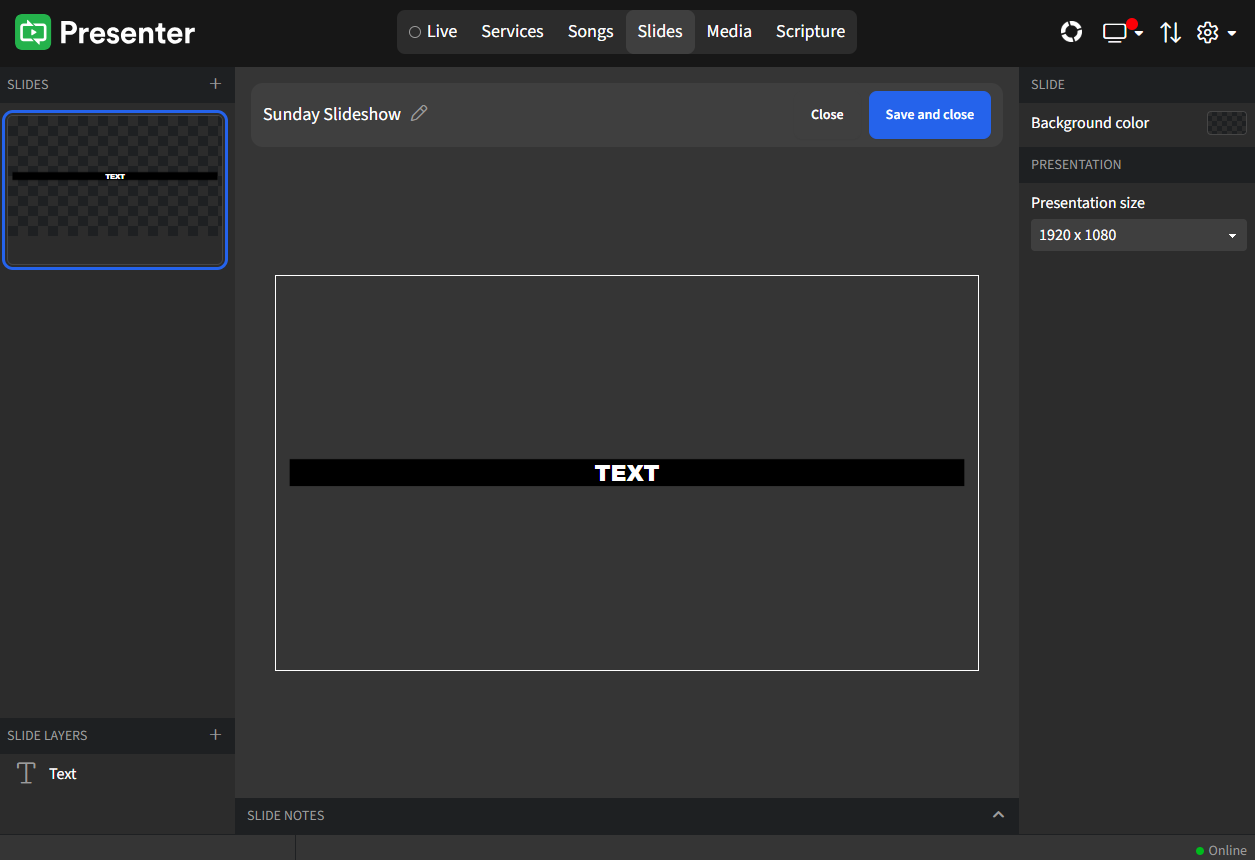Click the Close button in editor header

[x=827, y=114]
